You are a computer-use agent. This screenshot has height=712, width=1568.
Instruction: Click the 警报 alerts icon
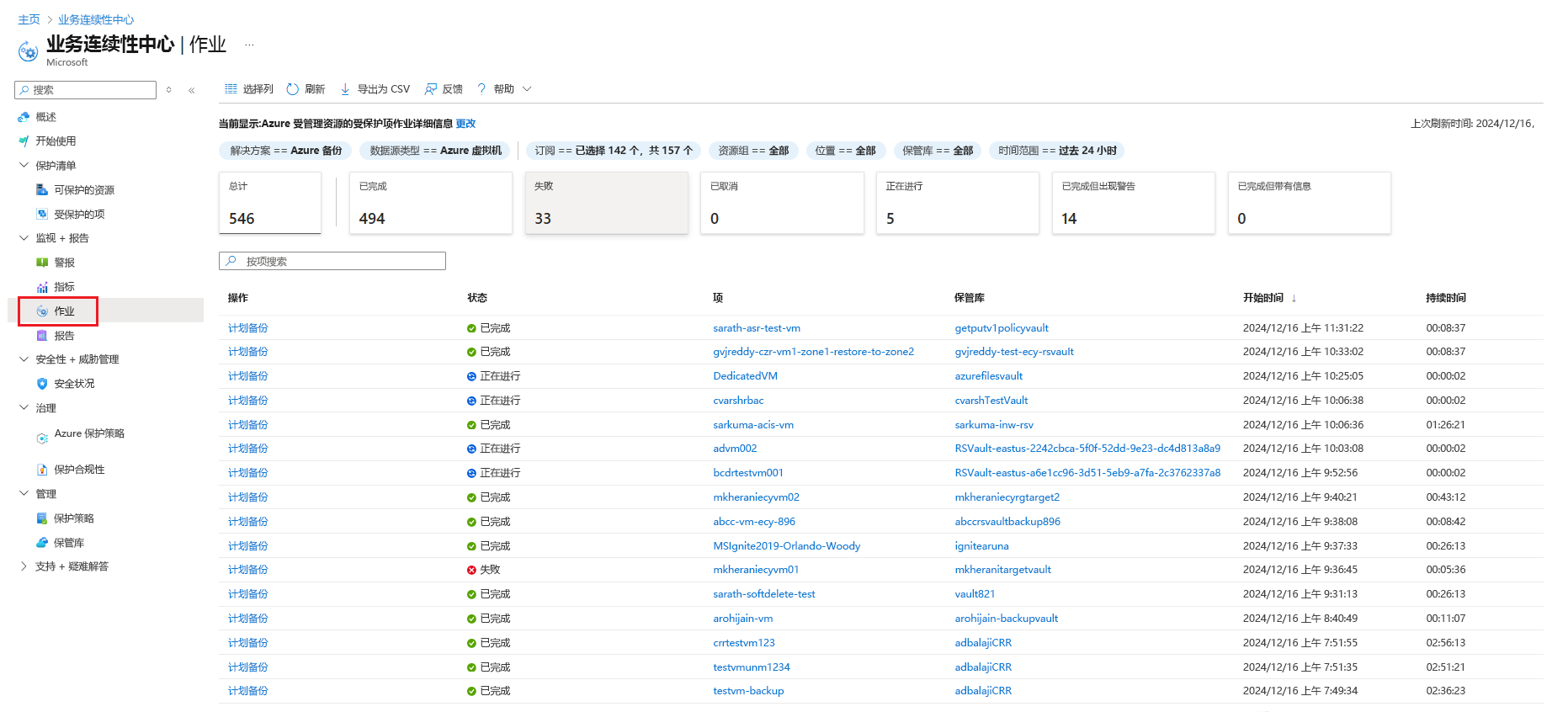point(42,263)
